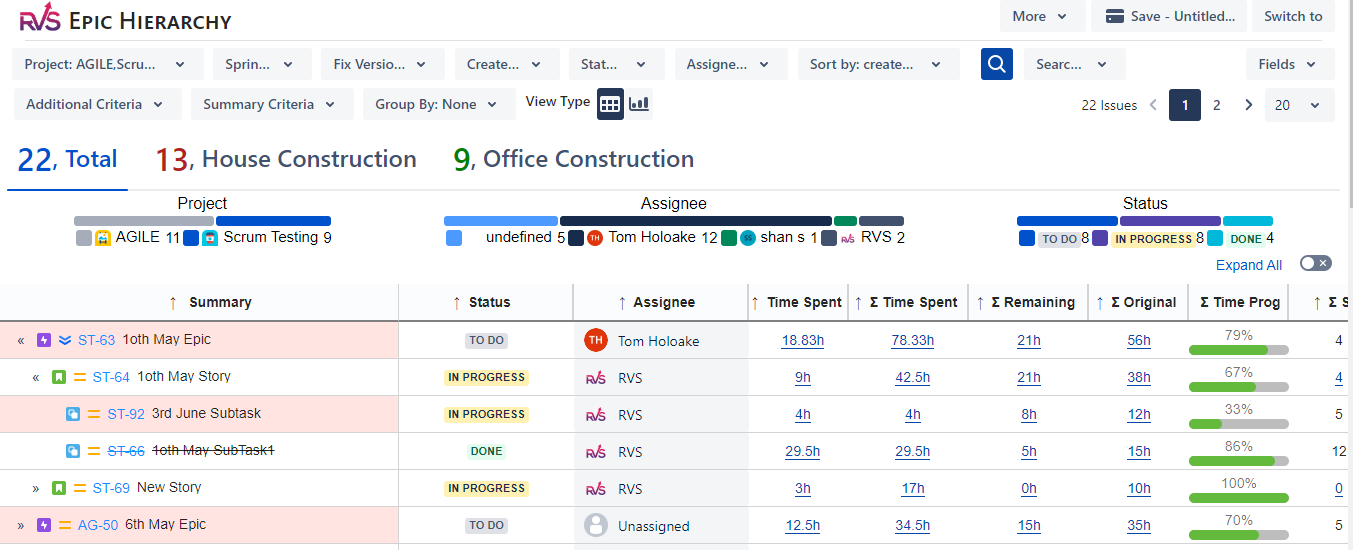Expand the ST-69 New Story row
This screenshot has height=550, width=1353.
(36, 489)
